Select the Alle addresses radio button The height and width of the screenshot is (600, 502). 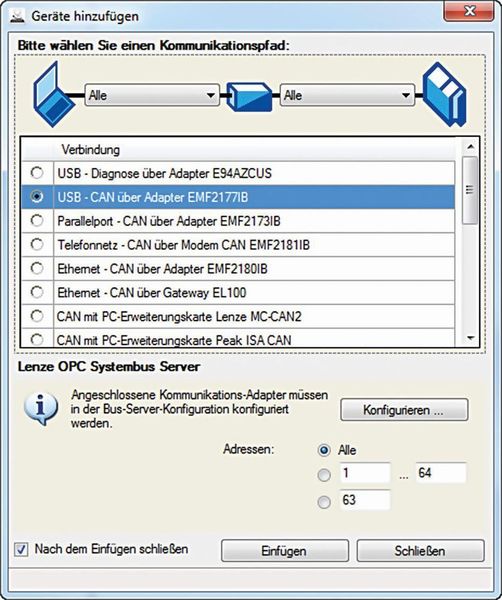[324, 450]
